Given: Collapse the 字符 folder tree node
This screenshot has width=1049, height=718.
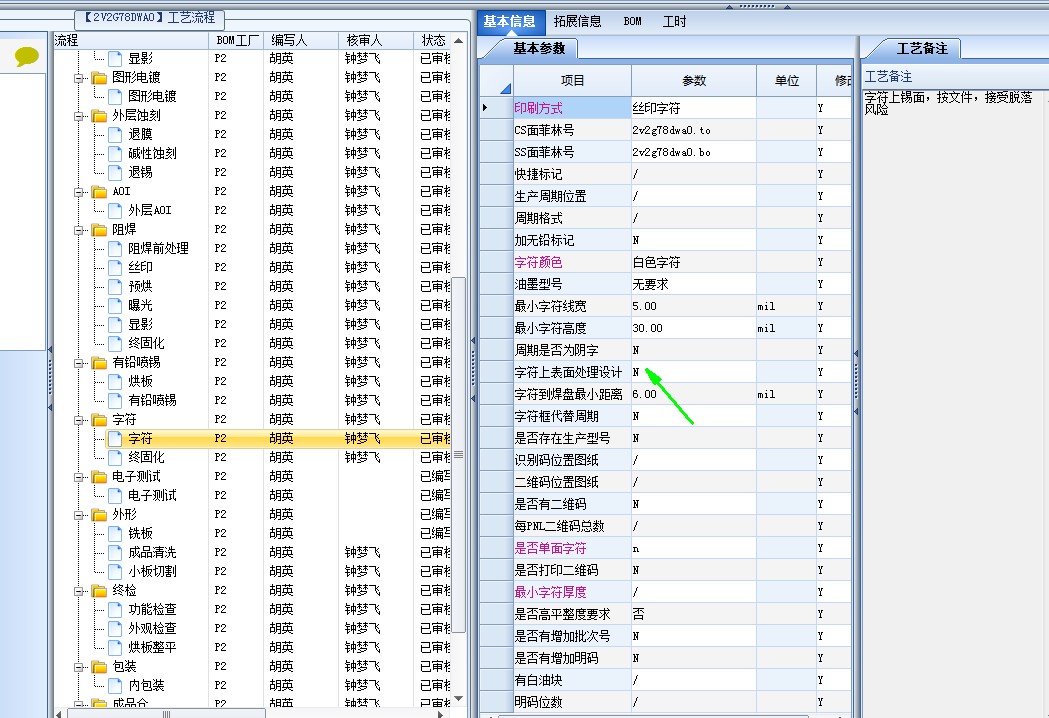Looking at the screenshot, I should 79,420.
